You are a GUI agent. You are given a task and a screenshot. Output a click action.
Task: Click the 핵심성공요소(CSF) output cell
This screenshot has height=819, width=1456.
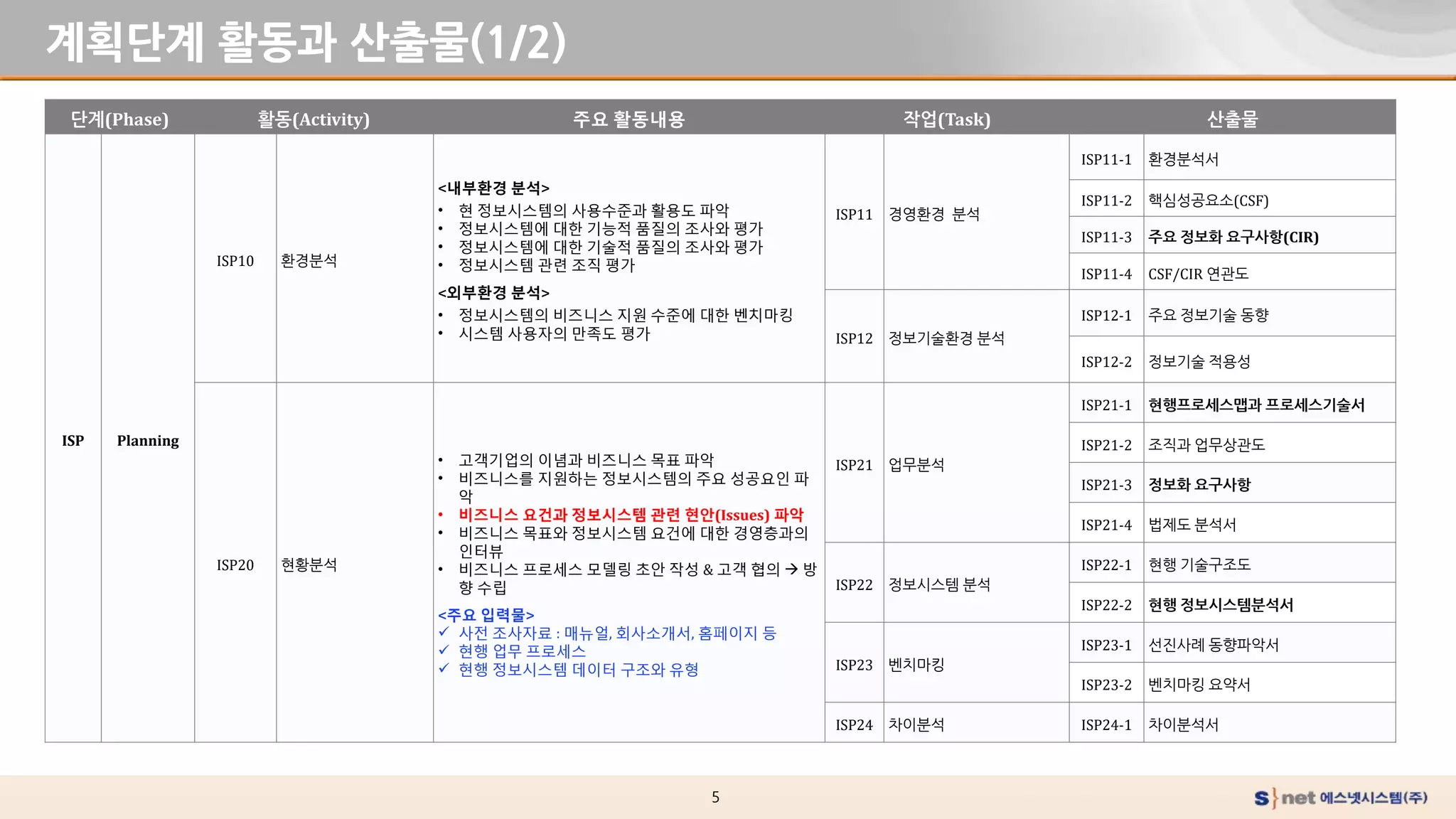pos(1270,200)
